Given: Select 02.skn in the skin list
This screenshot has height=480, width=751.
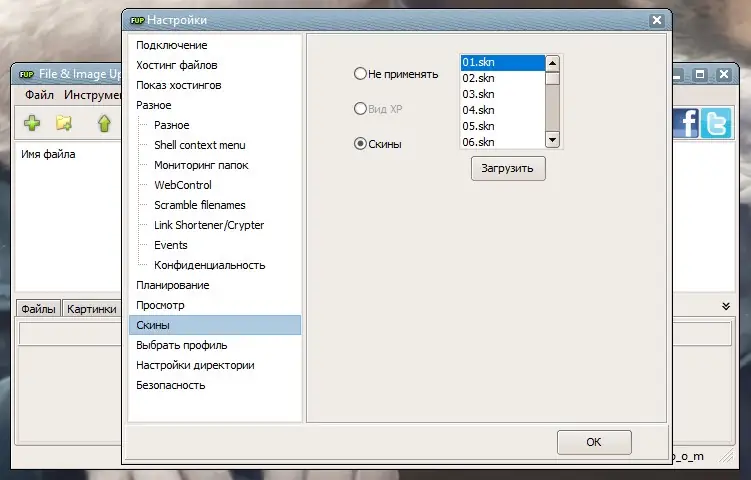Looking at the screenshot, I should pos(503,78).
